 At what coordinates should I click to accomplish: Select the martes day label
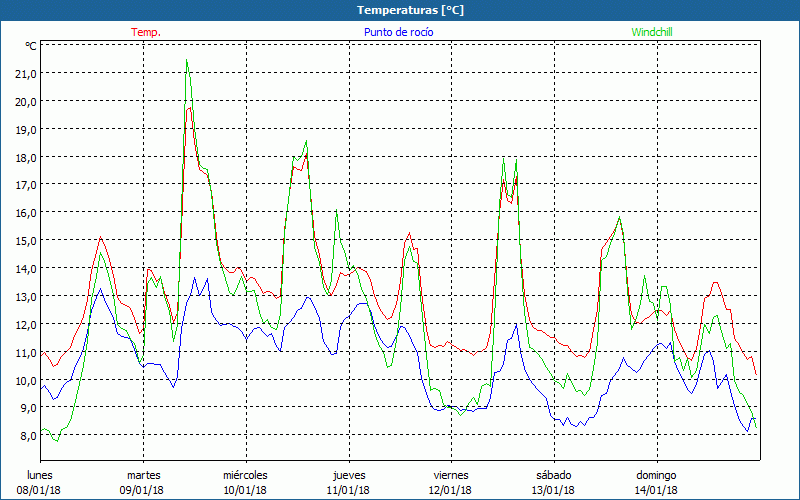point(143,475)
